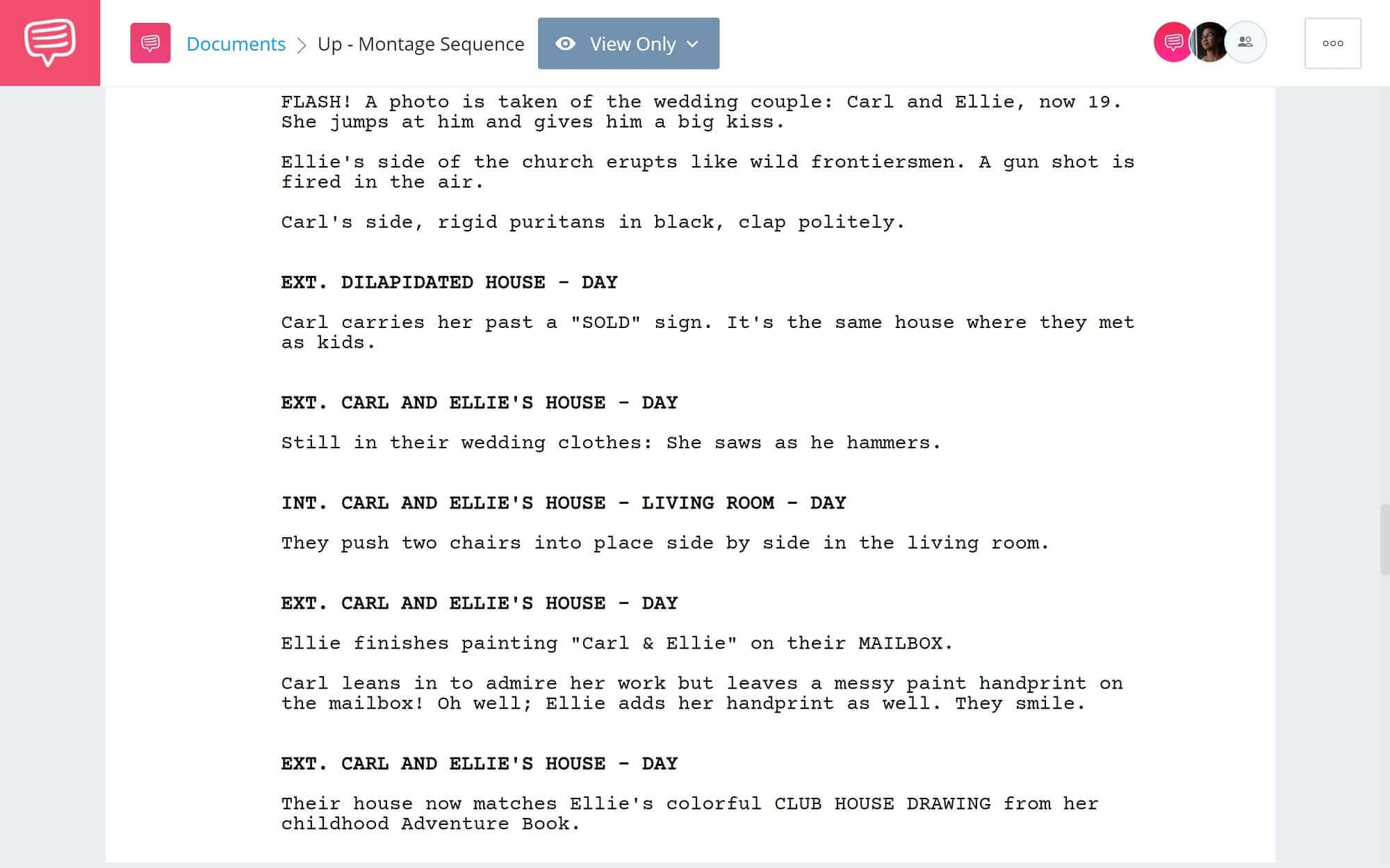The width and height of the screenshot is (1390, 868).
Task: Click the main StoryBoard app logo
Action: click(x=50, y=42)
